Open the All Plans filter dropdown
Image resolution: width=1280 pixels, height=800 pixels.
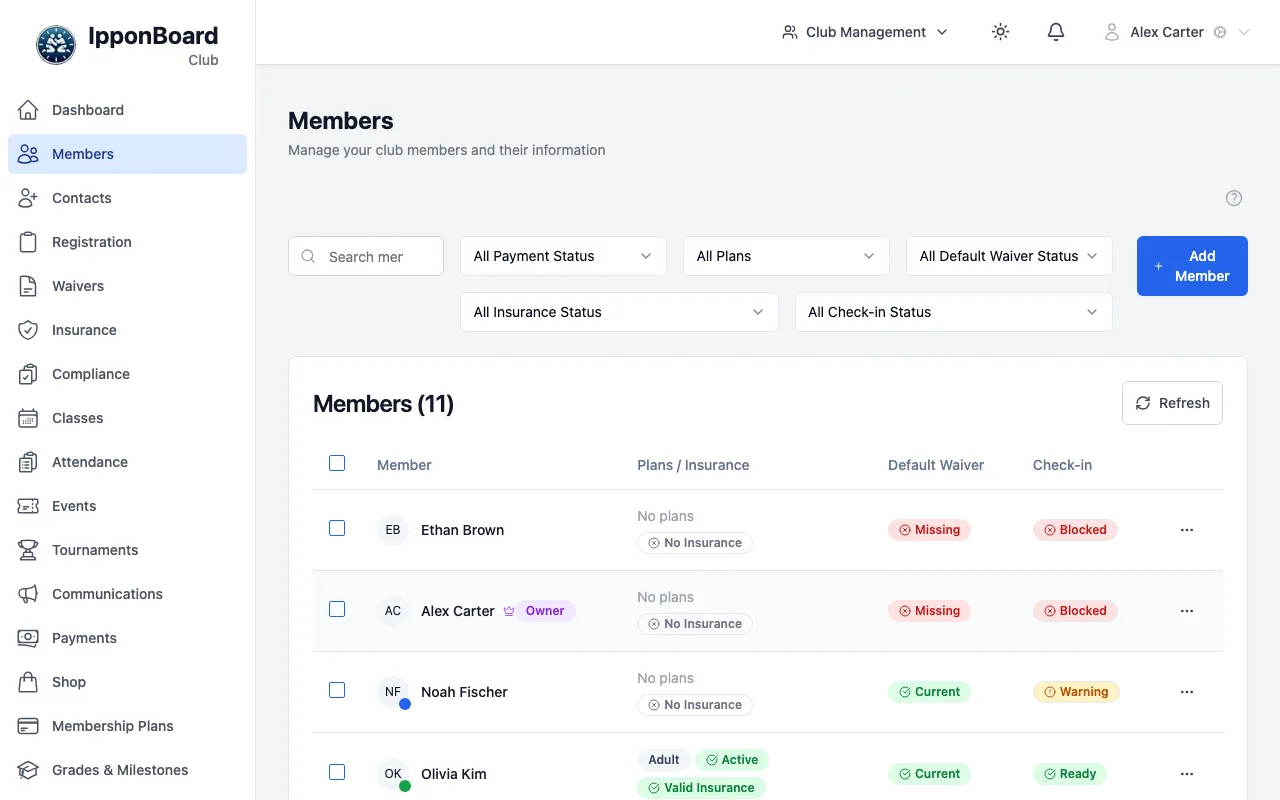(x=786, y=256)
